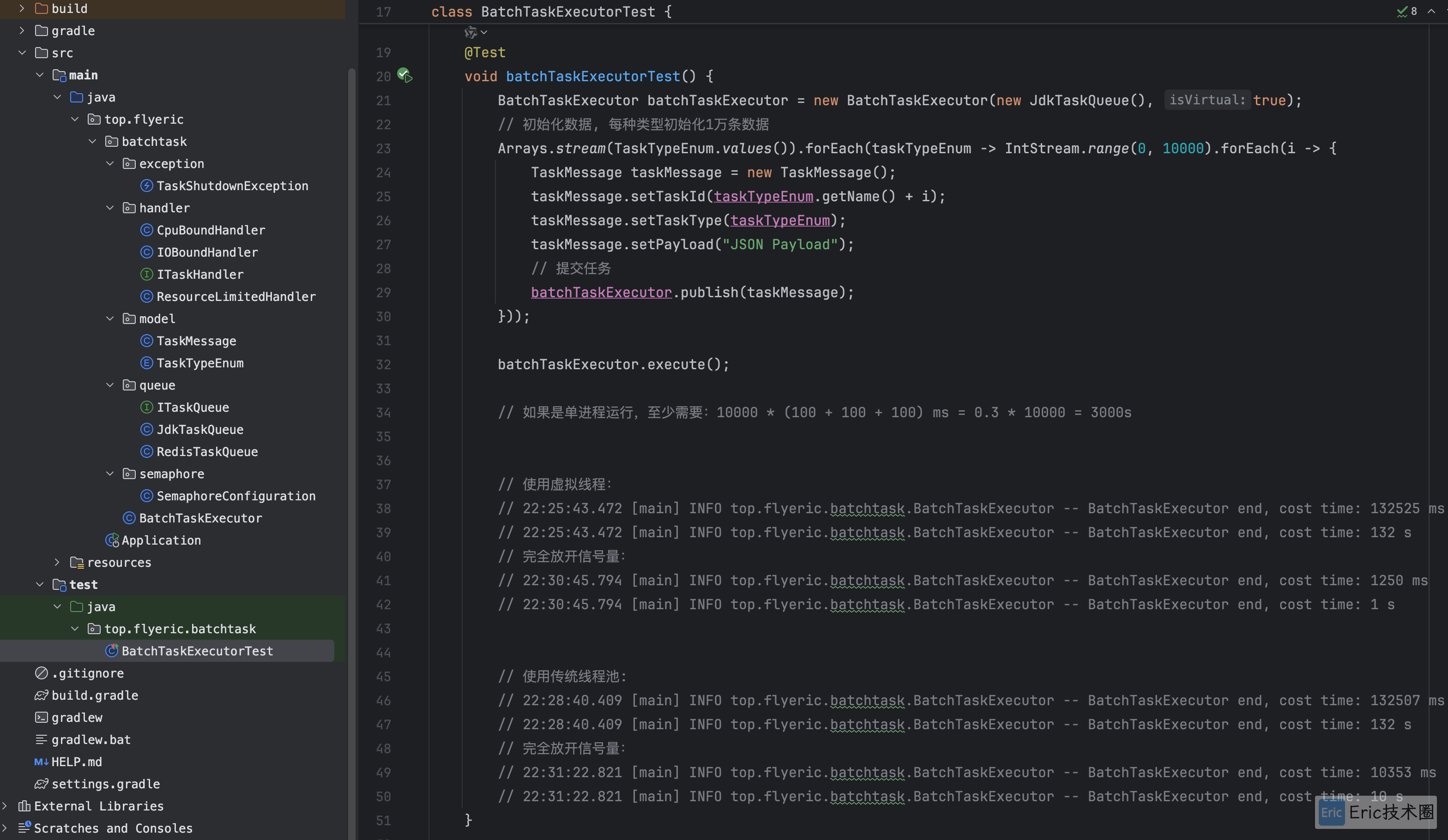Image resolution: width=1448 pixels, height=840 pixels.
Task: Expand the gradle folder
Action: coord(22,30)
